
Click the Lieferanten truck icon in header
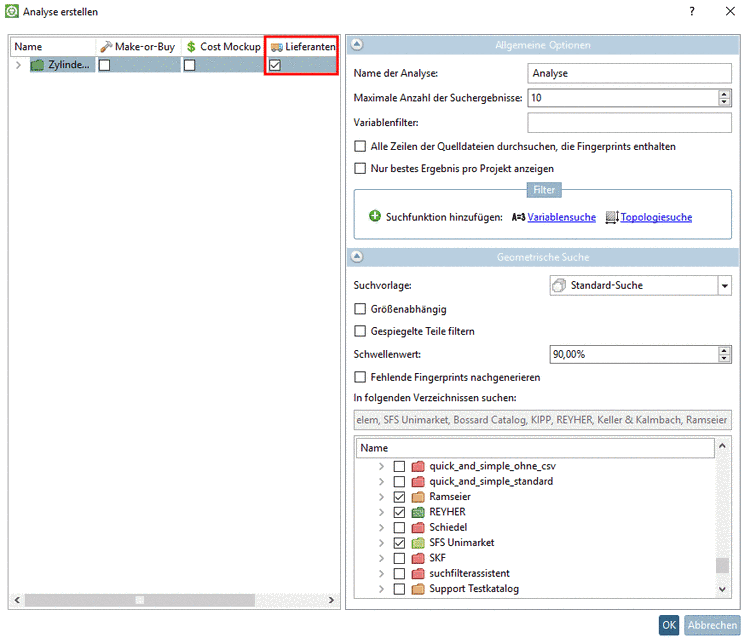point(276,47)
